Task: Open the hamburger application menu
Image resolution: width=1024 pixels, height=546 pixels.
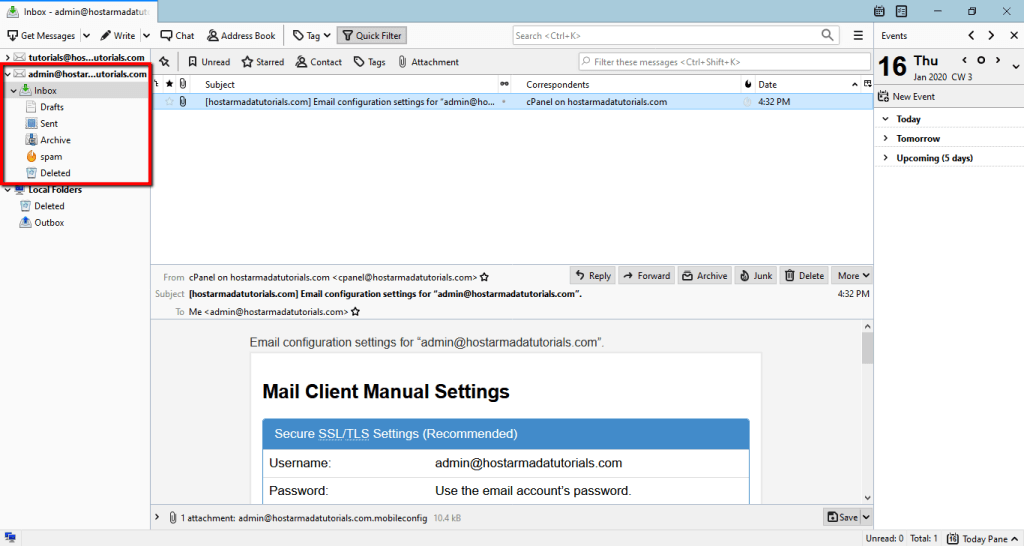Action: pyautogui.click(x=858, y=36)
